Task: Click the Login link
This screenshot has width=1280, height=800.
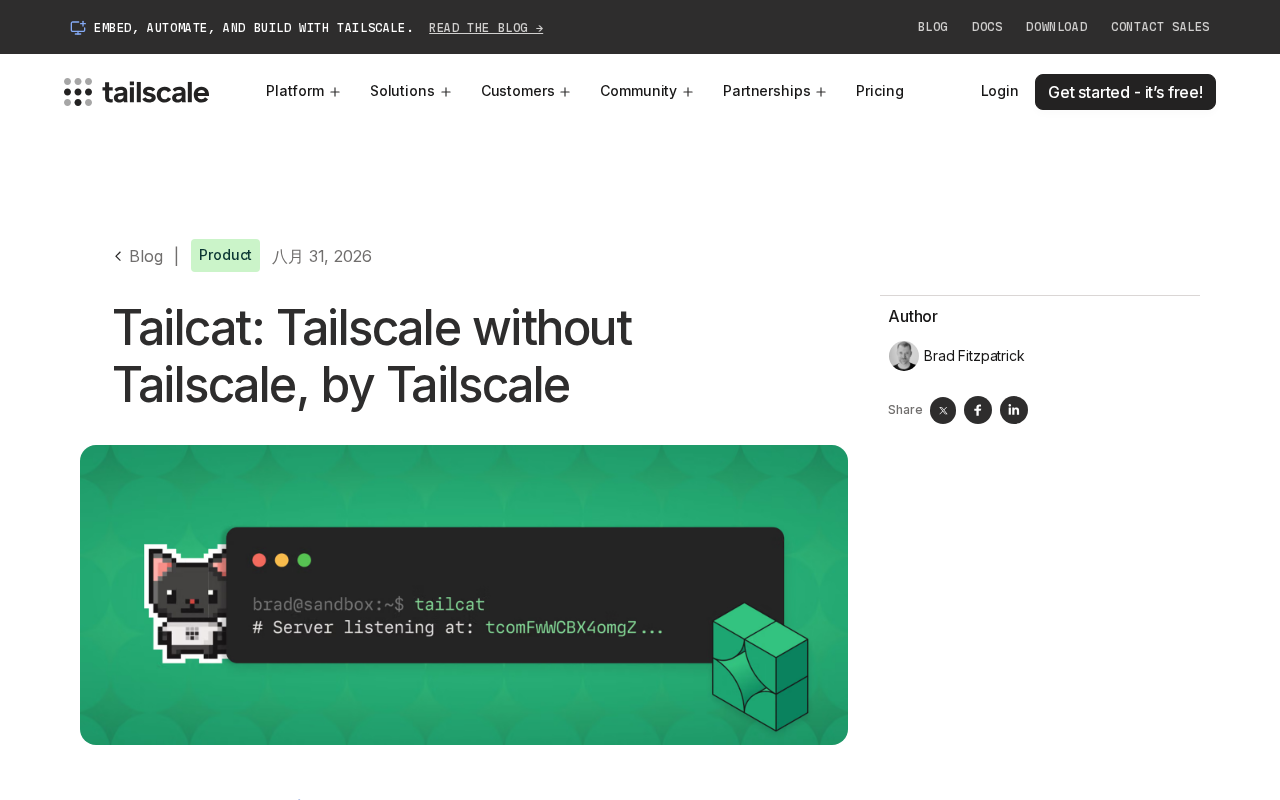Action: point(1000,91)
